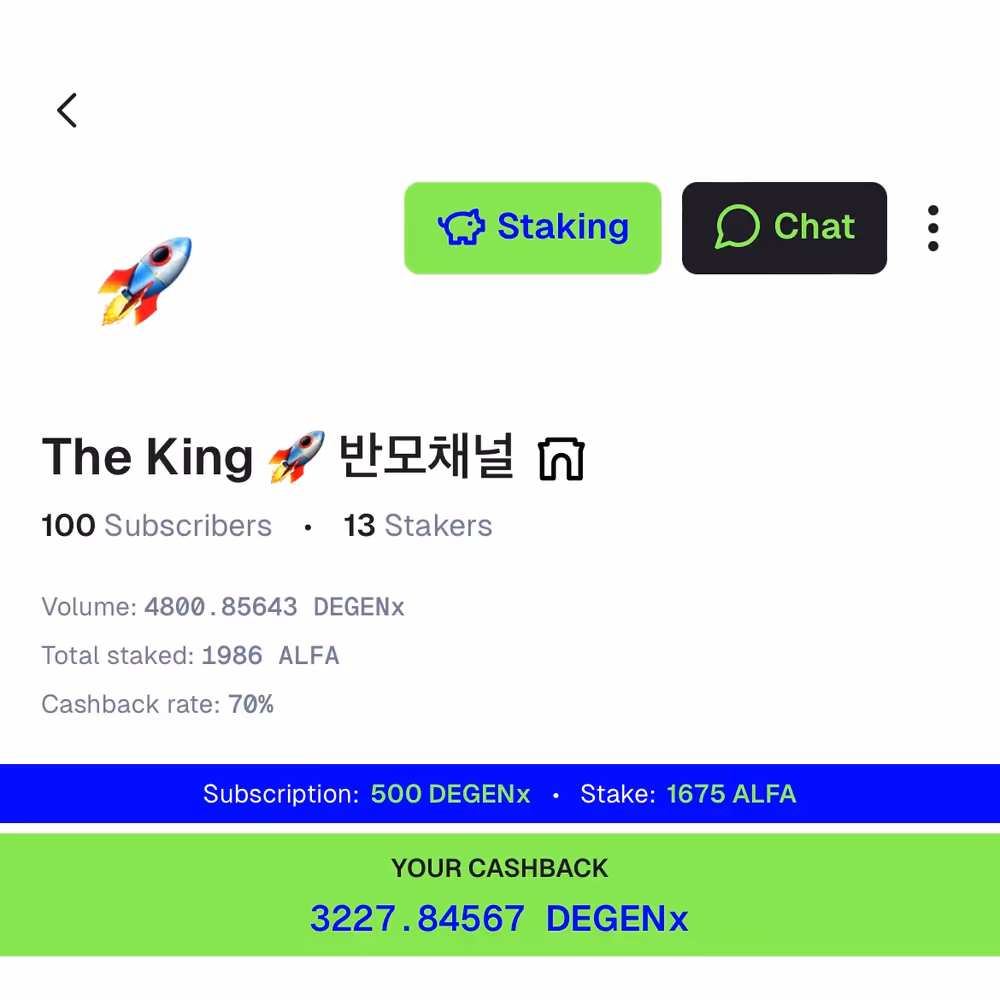Select the channel title The King
Viewport: 1000px width, 1000px height.
[148, 457]
